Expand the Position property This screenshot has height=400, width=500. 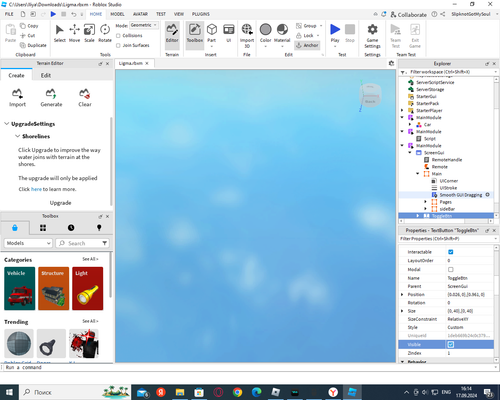coord(402,294)
